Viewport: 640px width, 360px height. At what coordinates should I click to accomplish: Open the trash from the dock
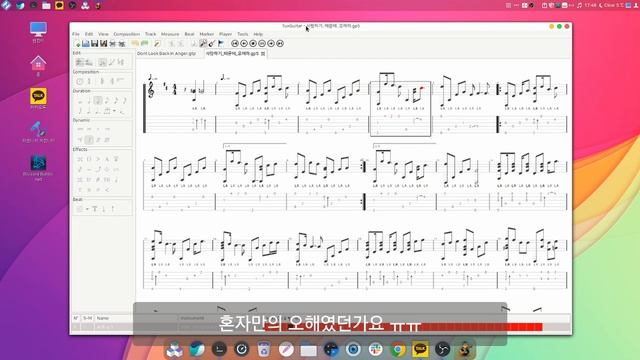pos(264,350)
